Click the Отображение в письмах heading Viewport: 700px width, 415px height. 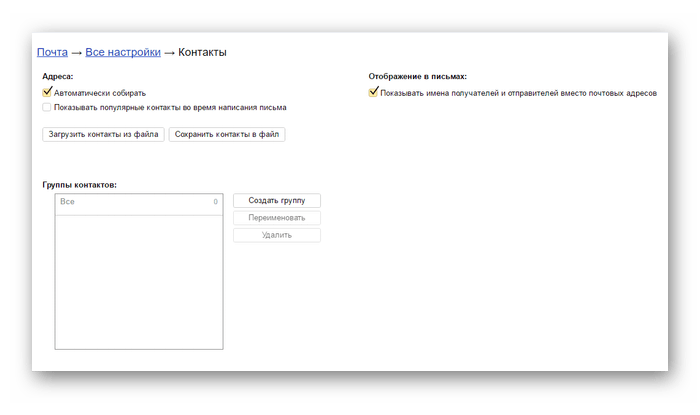click(x=417, y=76)
